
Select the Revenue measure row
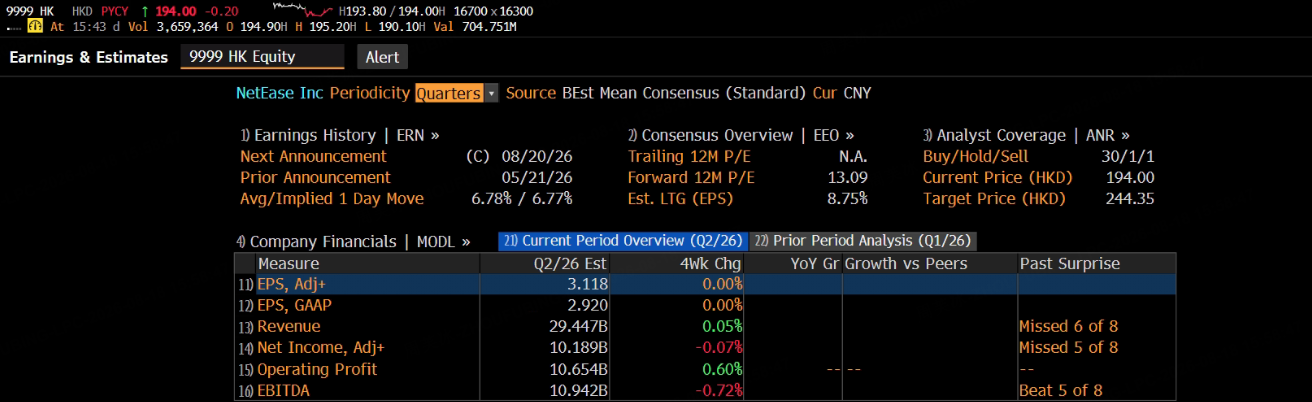705,326
